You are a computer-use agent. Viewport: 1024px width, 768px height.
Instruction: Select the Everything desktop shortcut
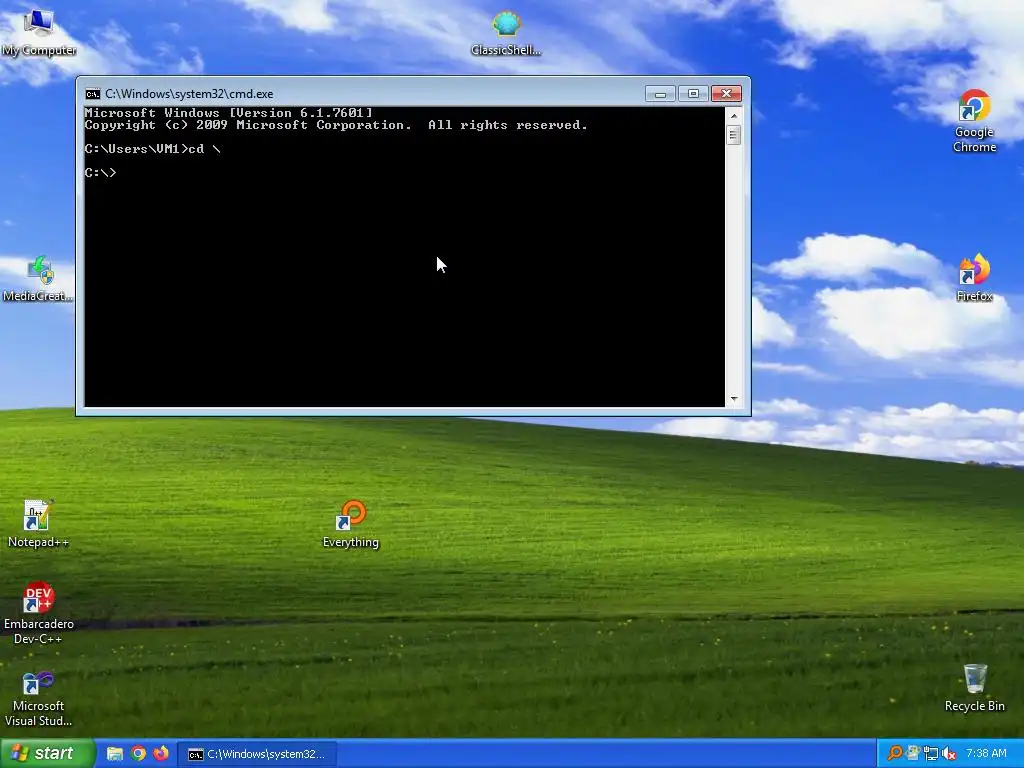coord(351,524)
